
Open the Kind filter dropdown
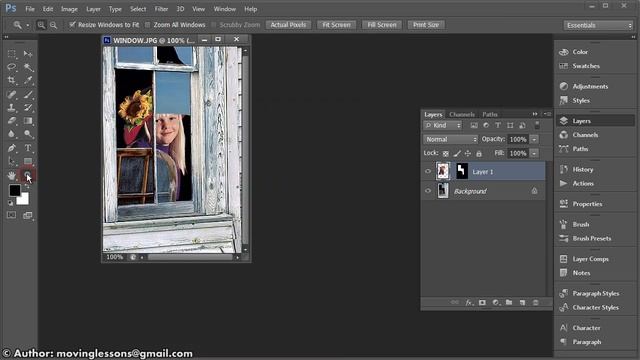click(x=442, y=125)
